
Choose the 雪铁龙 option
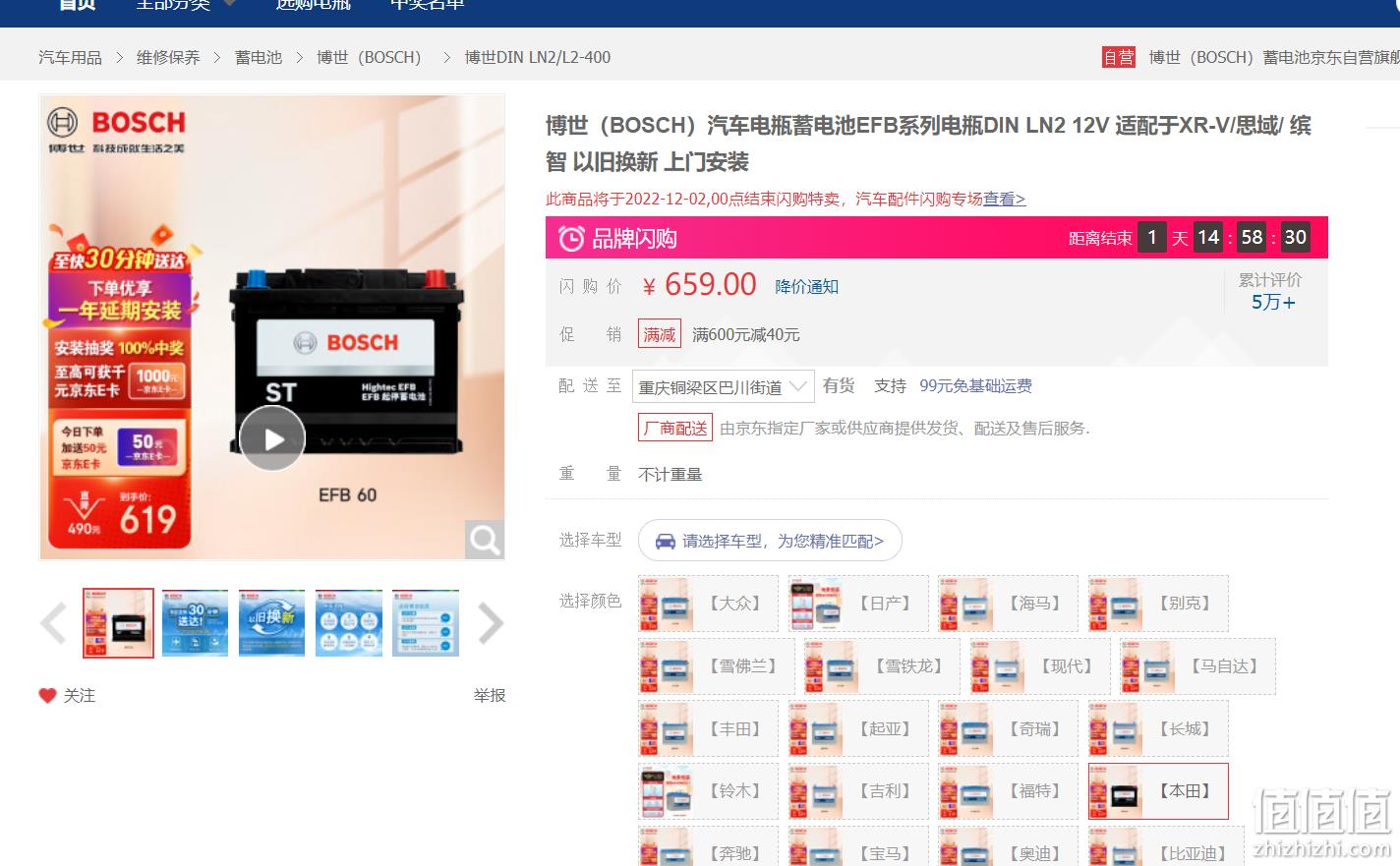coord(882,666)
